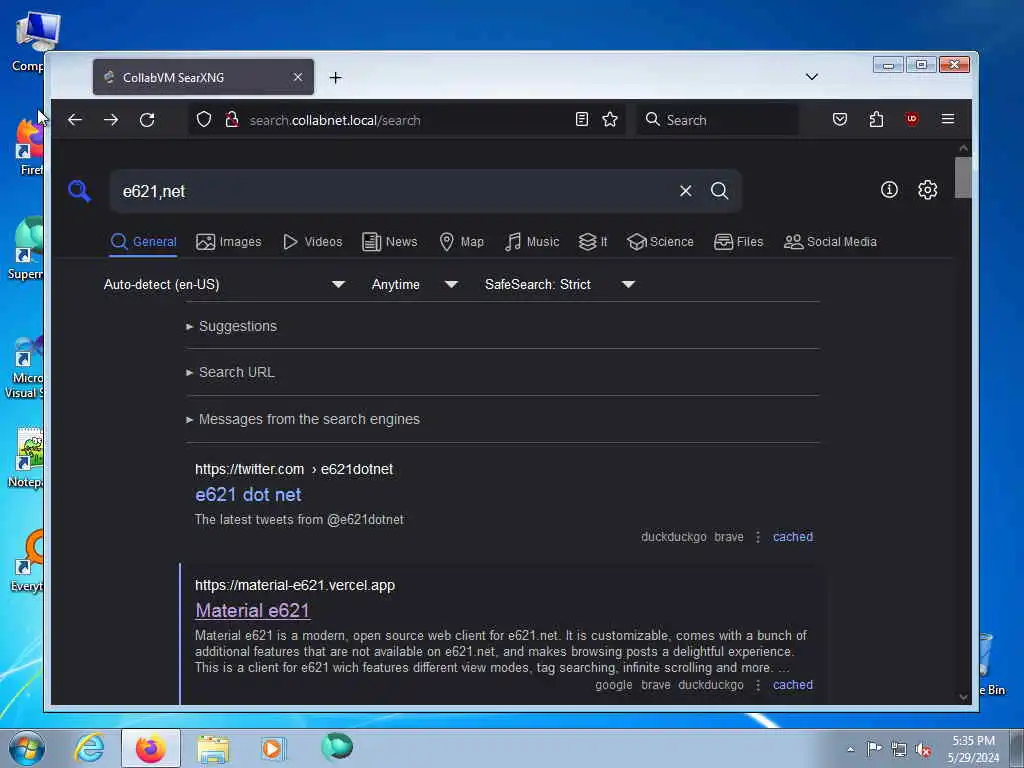Click the scrollbar down arrow
1024x768 pixels.
coord(963,697)
